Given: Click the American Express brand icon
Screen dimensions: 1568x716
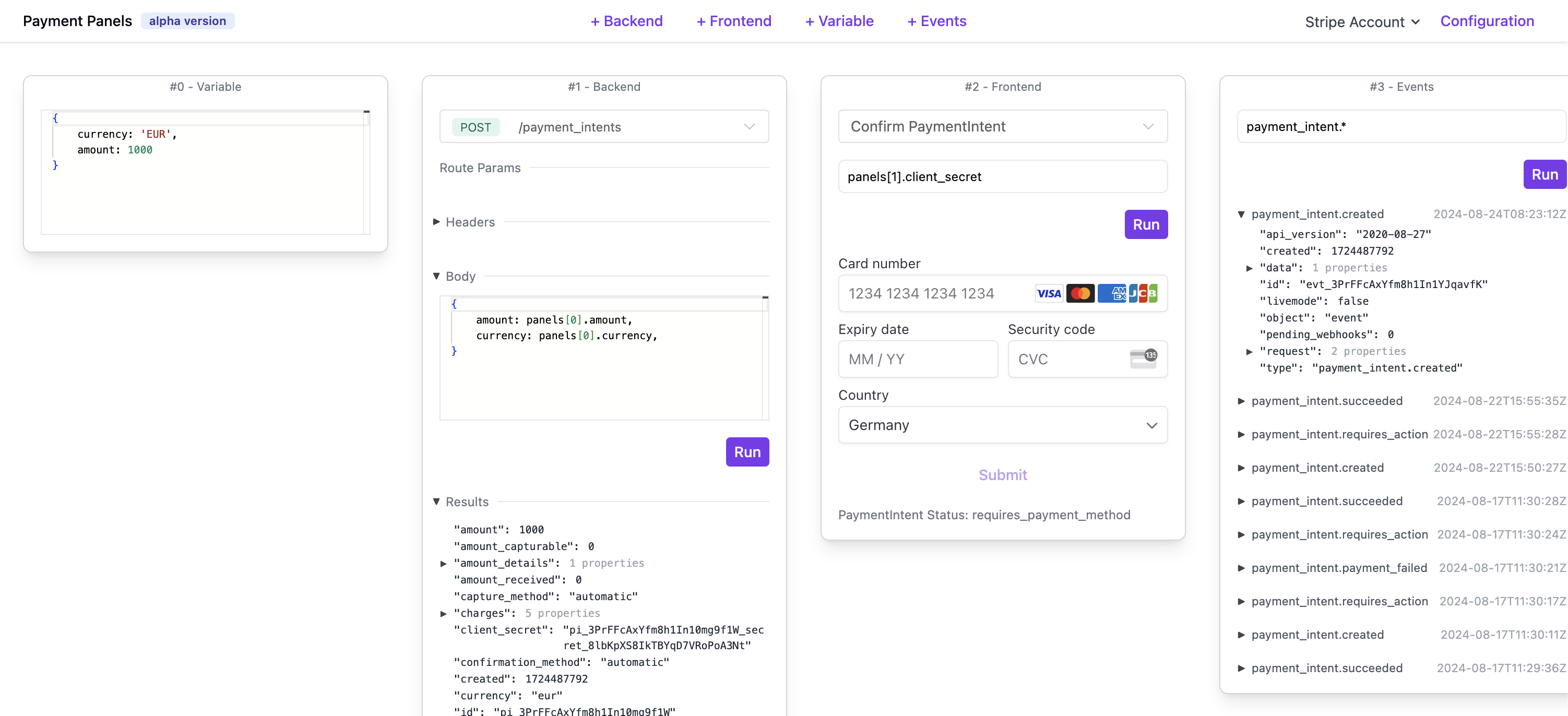Looking at the screenshot, I should (1113, 294).
